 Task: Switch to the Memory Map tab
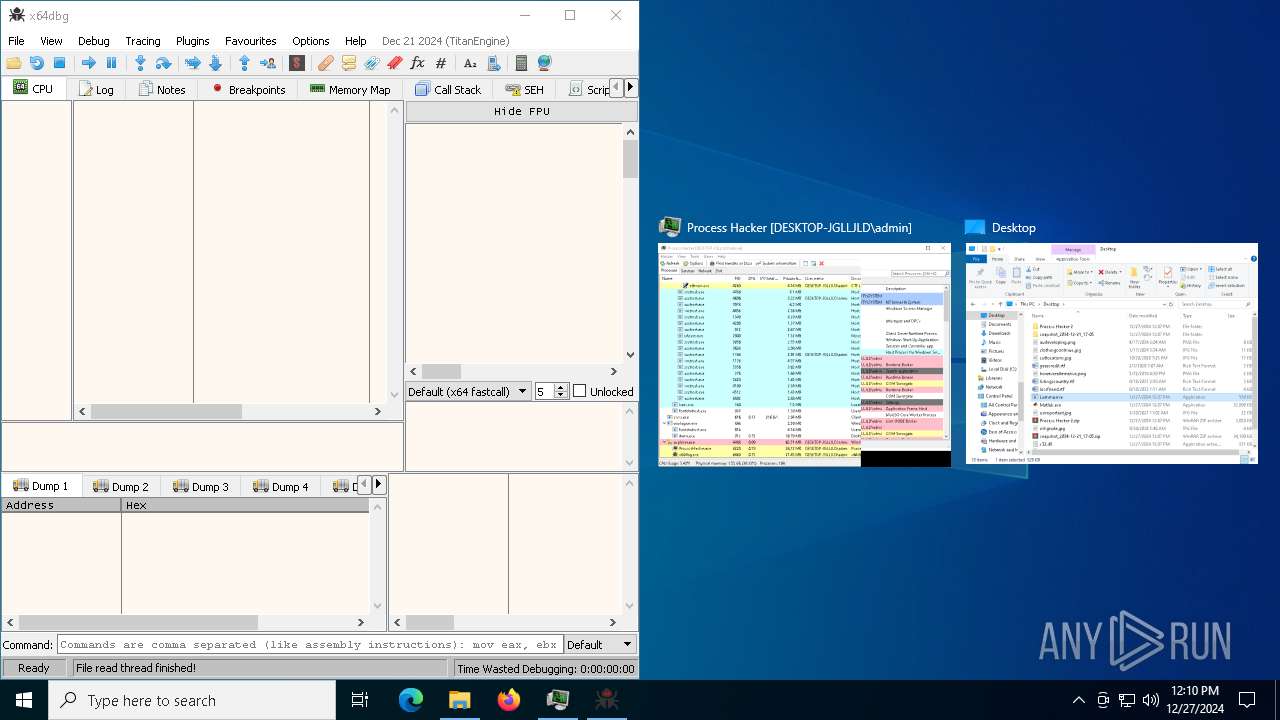coord(350,89)
